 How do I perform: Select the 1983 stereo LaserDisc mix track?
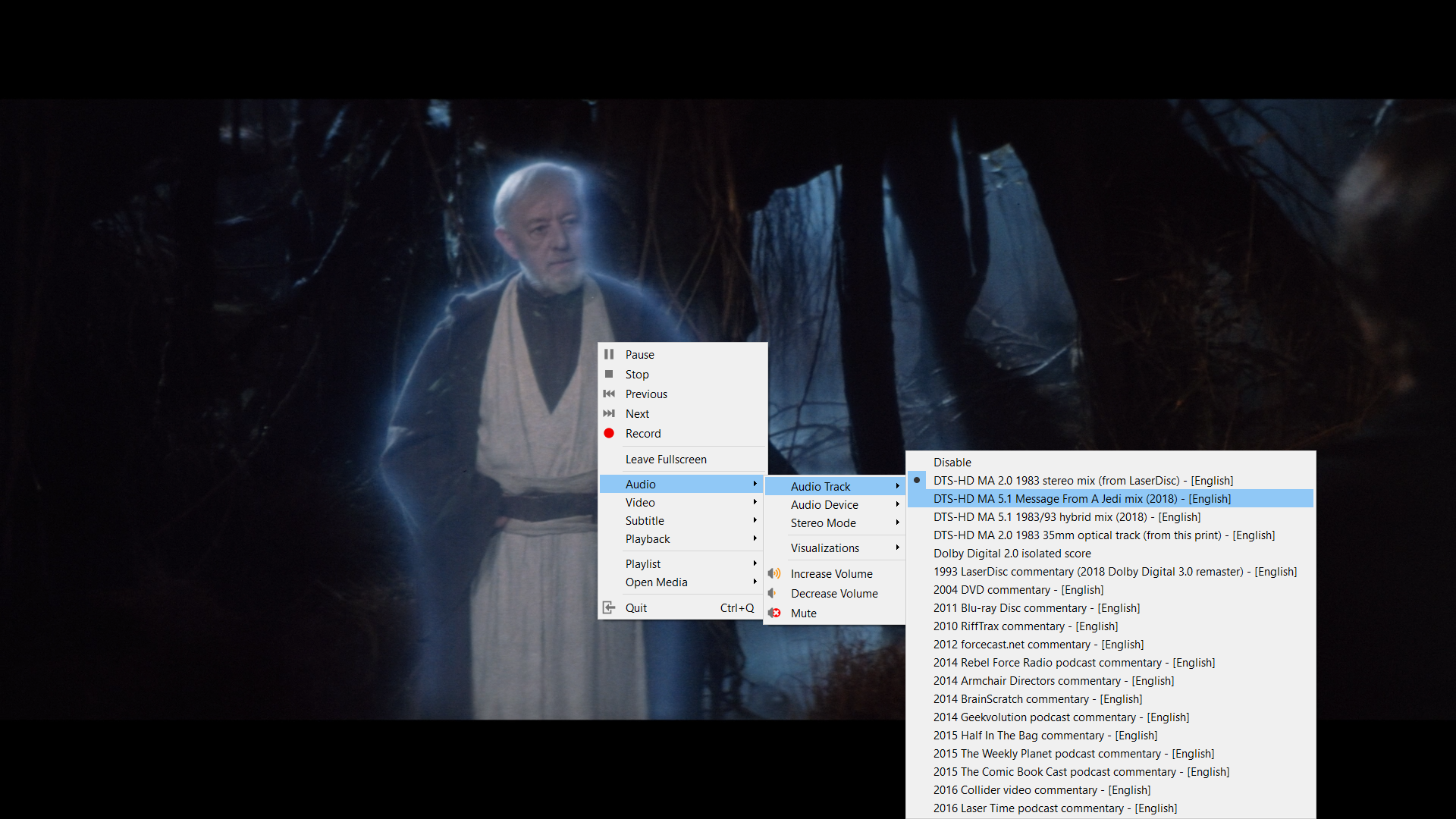[x=1110, y=480]
